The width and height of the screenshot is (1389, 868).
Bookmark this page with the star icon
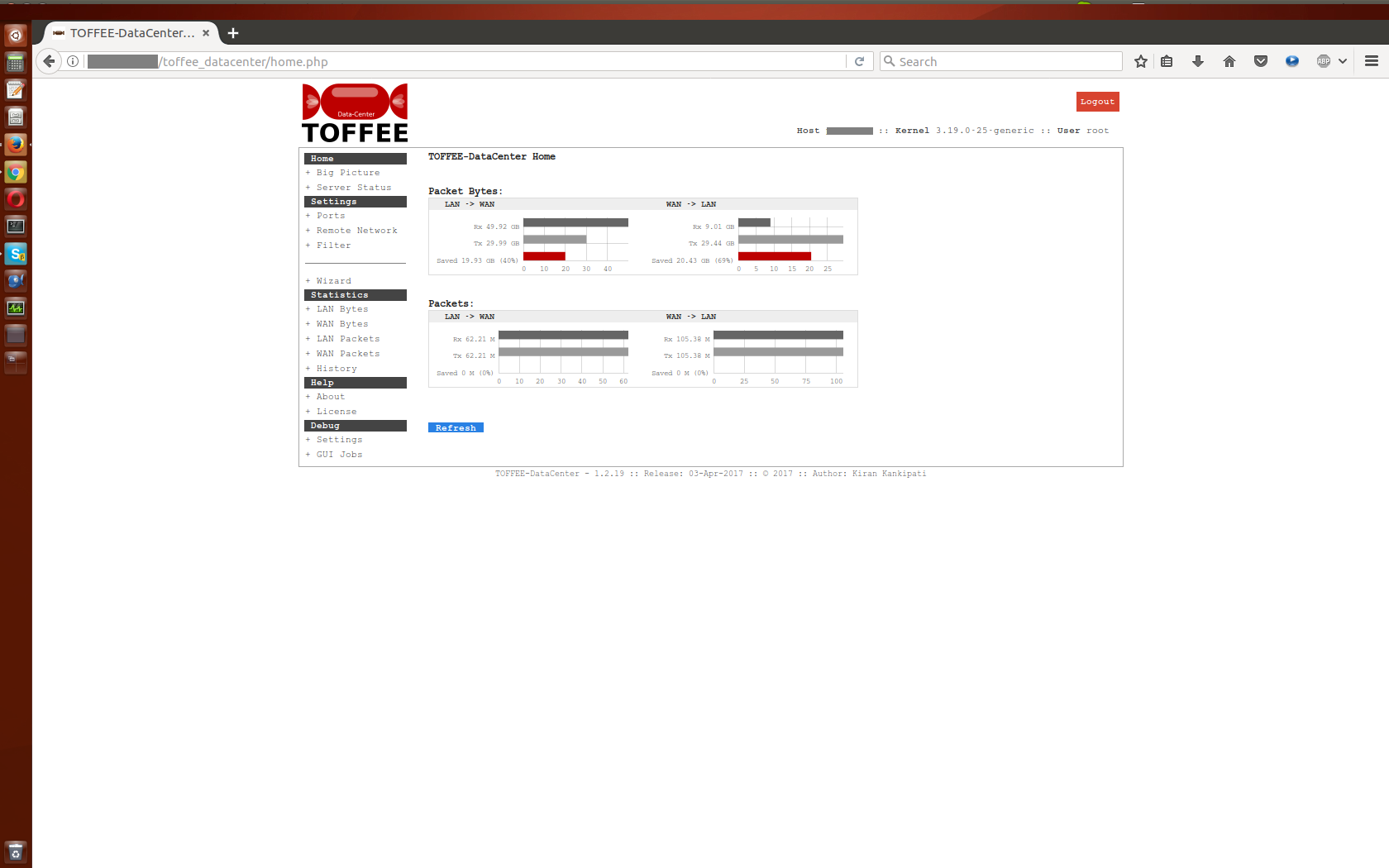coord(1141,61)
